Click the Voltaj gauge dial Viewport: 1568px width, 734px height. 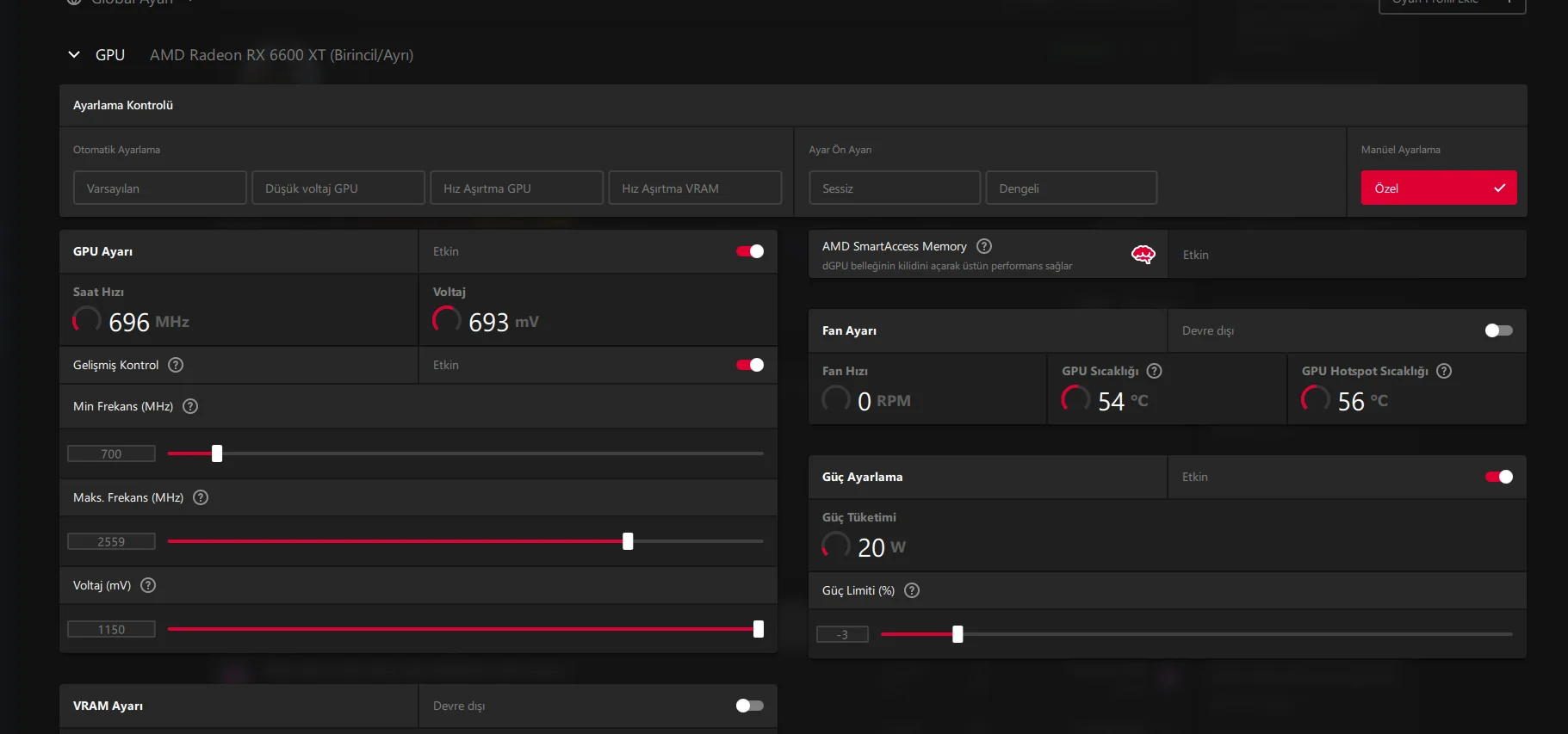click(446, 321)
